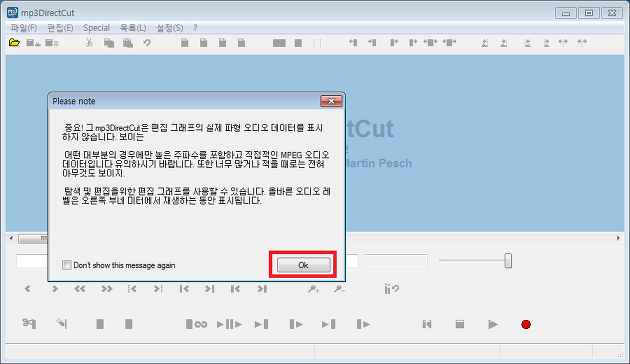This screenshot has width=630, height=364.
Task: Click the double left chevron rewind icon
Action: click(80, 288)
